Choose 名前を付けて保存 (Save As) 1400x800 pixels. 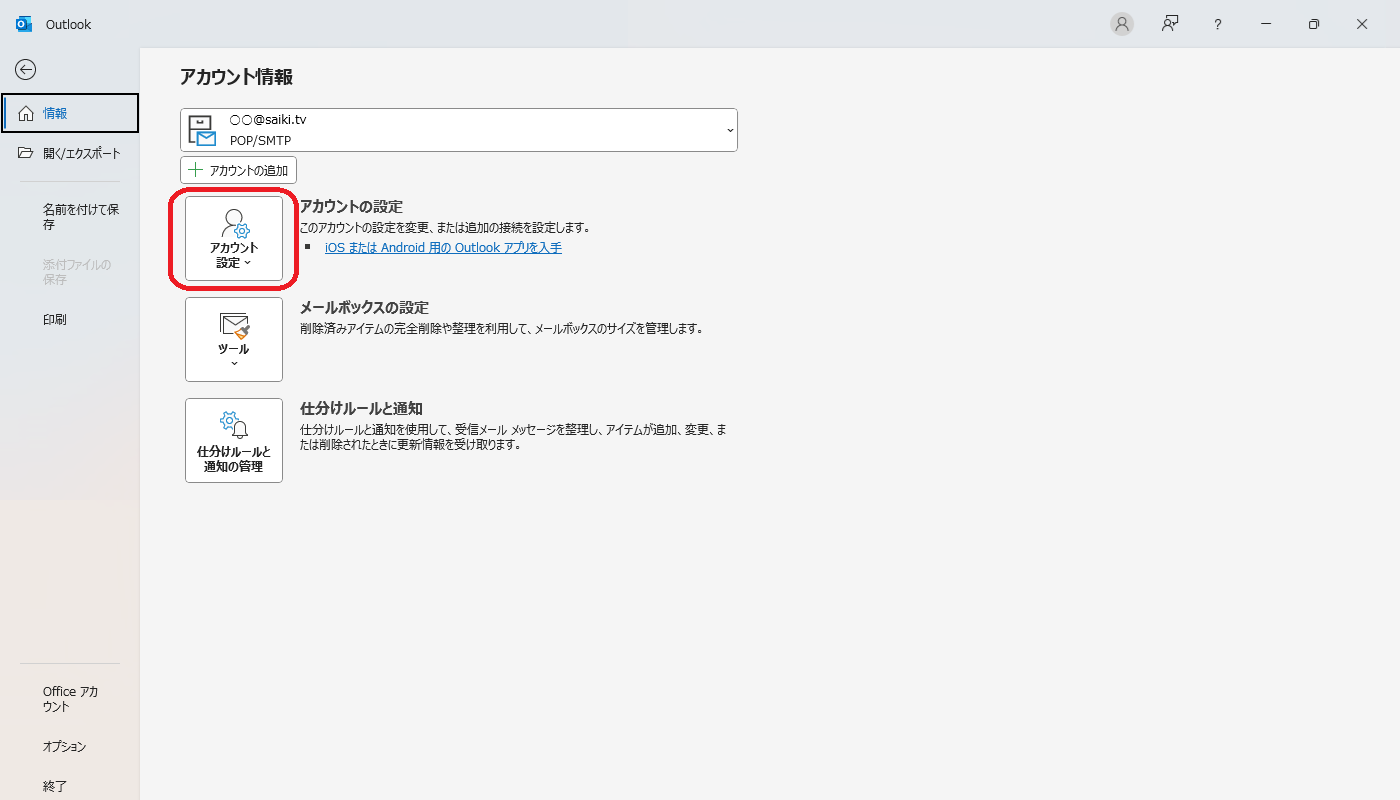coord(80,217)
